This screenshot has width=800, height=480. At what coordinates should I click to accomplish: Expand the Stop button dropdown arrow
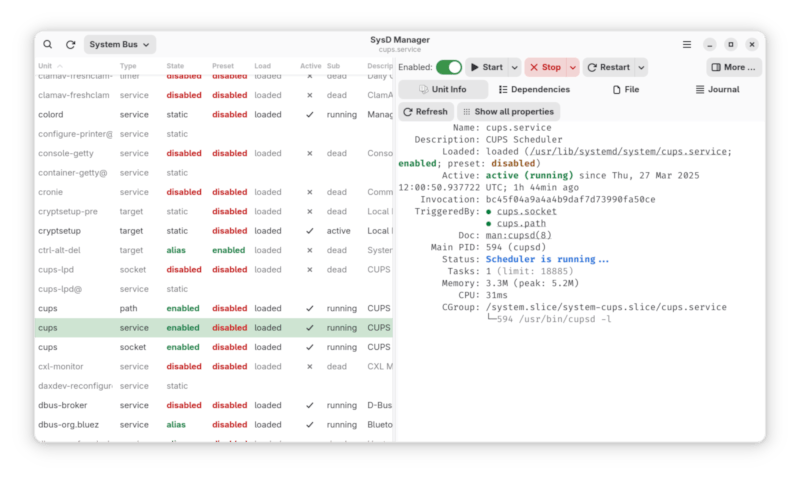(x=573, y=67)
